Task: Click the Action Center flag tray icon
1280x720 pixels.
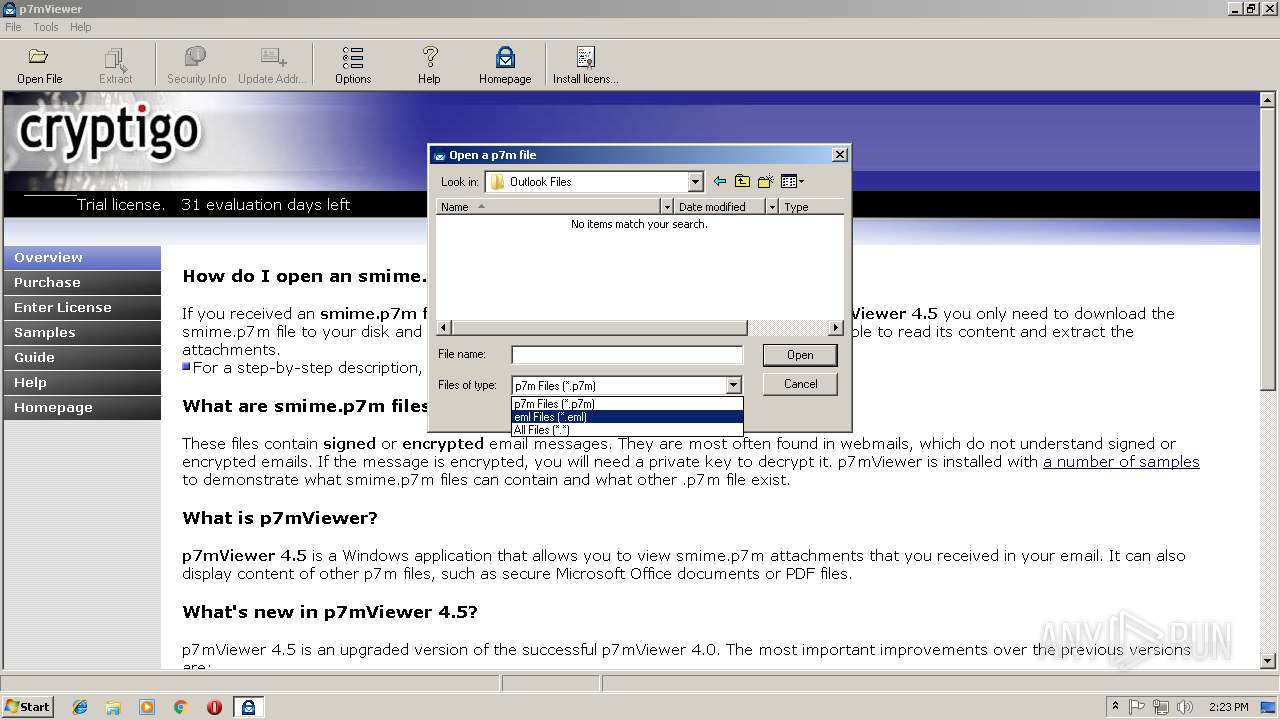Action: click(x=1137, y=707)
